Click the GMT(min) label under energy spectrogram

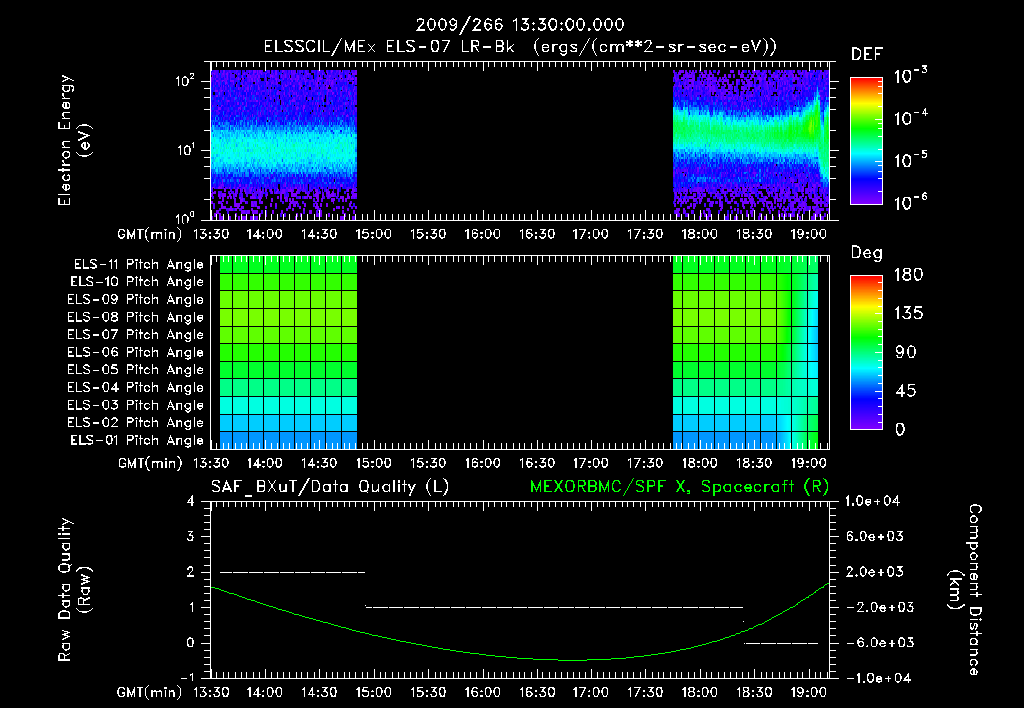click(x=150, y=234)
